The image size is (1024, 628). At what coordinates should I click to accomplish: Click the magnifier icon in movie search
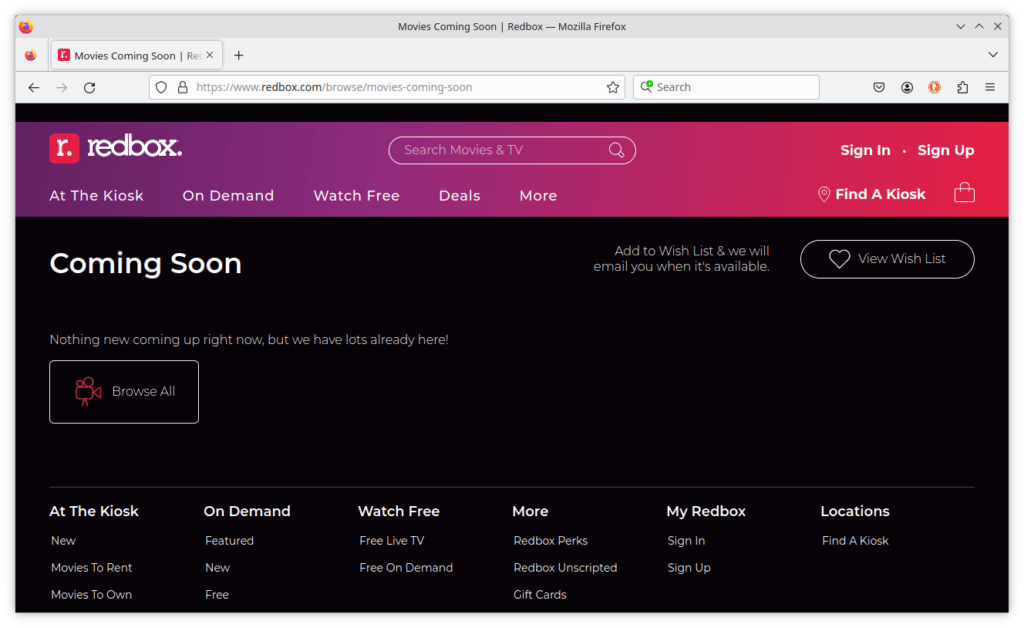click(x=616, y=150)
